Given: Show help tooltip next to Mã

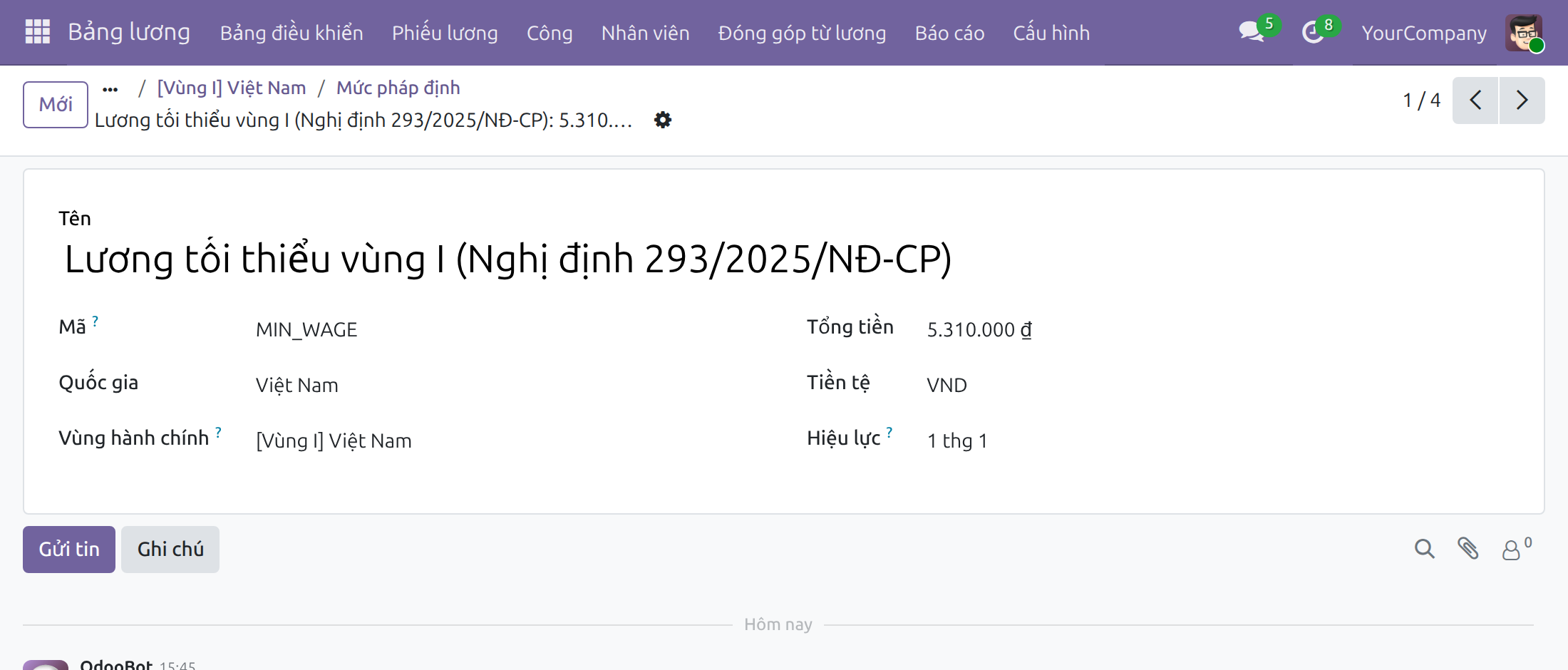Looking at the screenshot, I should (x=96, y=321).
